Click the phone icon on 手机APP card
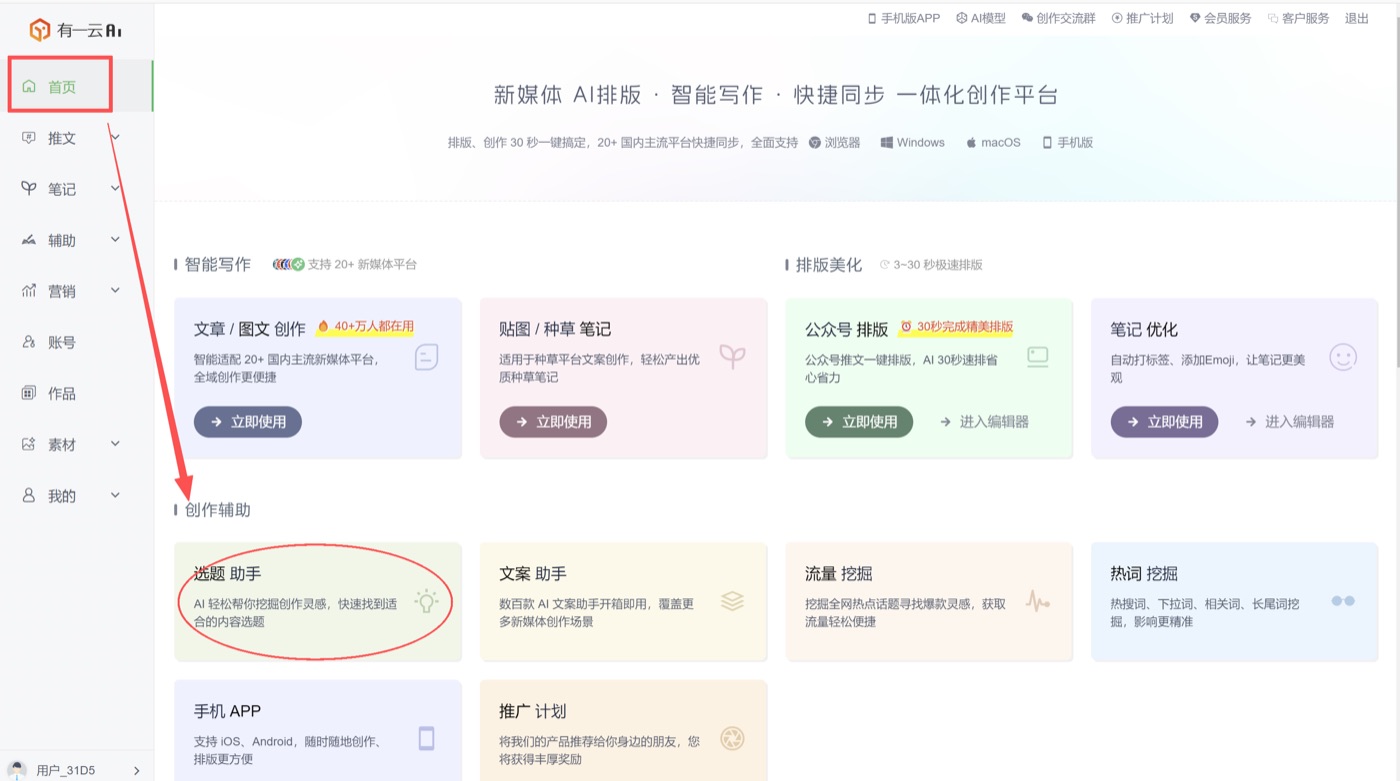1400x781 pixels. [427, 738]
